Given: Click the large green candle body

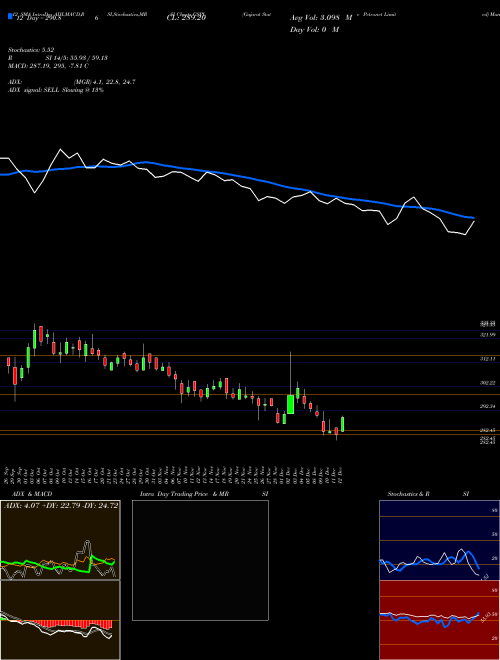Looking at the screenshot, I should point(290,405).
